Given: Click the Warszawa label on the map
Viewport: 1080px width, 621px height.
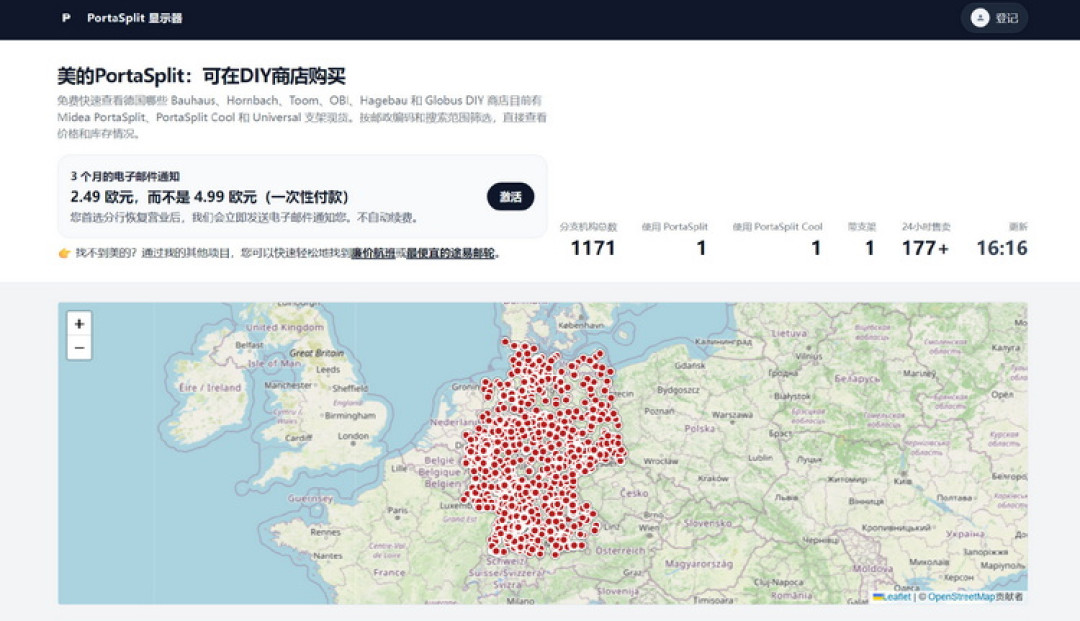Looking at the screenshot, I should [732, 415].
